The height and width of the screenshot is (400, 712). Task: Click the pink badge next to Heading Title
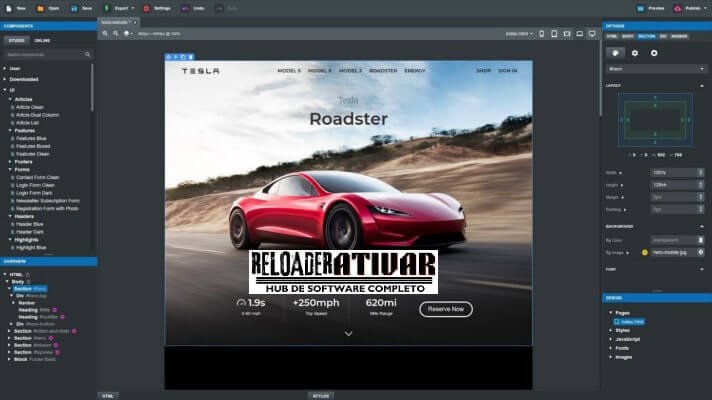(x=54, y=310)
